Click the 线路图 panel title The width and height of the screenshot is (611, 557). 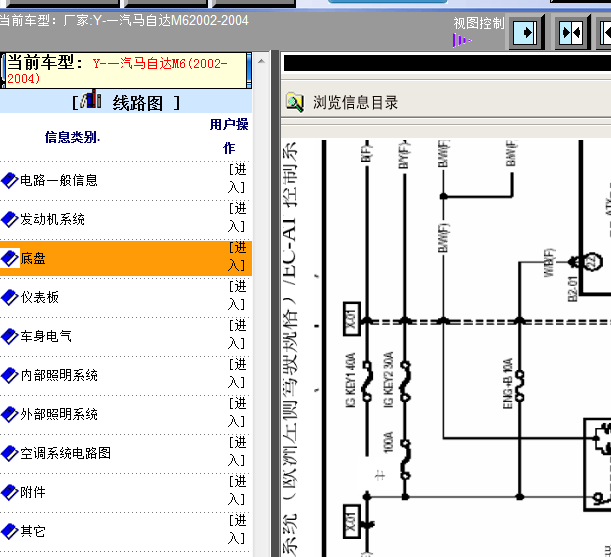(138, 103)
